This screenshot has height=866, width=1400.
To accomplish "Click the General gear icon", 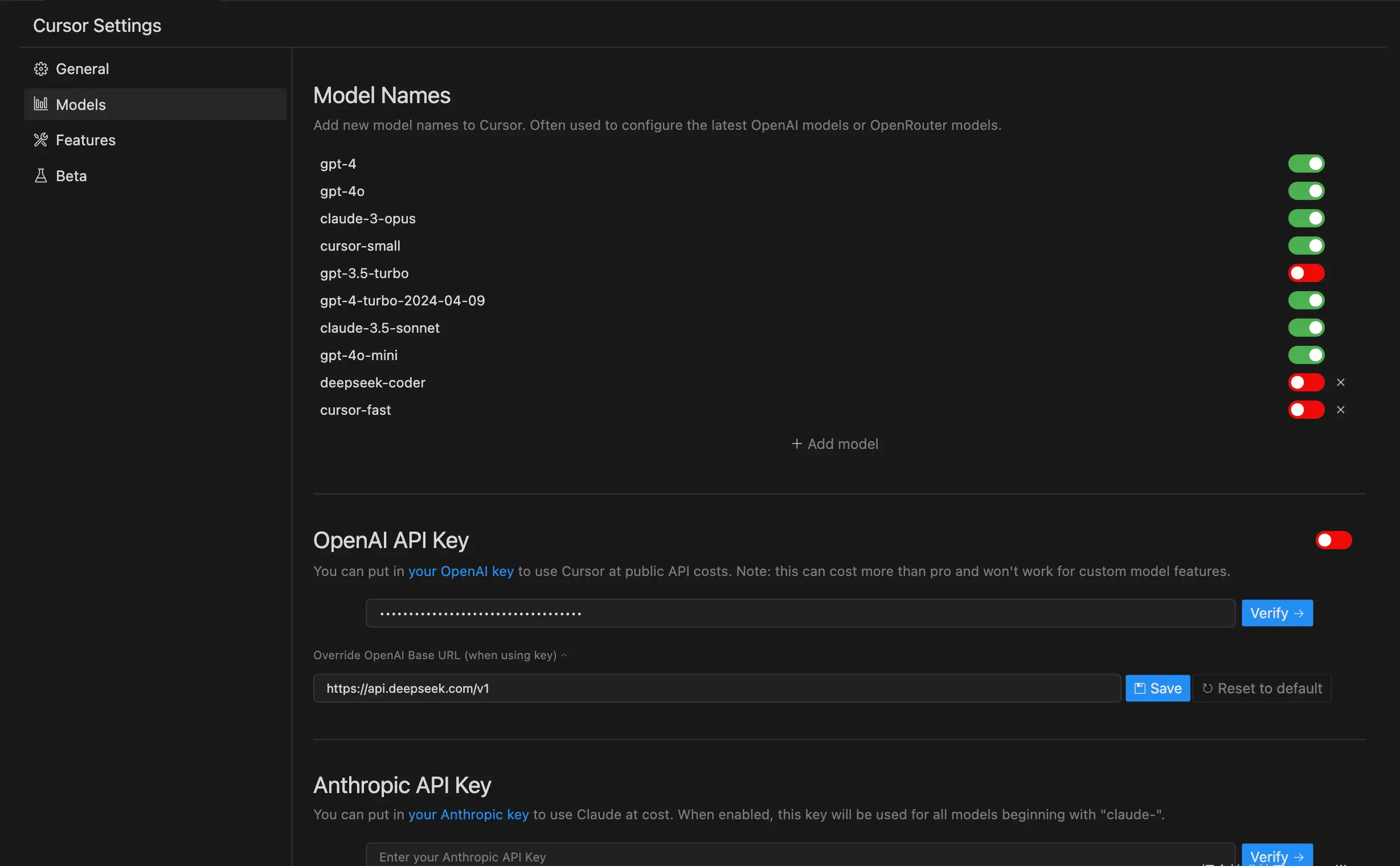I will (40, 69).
